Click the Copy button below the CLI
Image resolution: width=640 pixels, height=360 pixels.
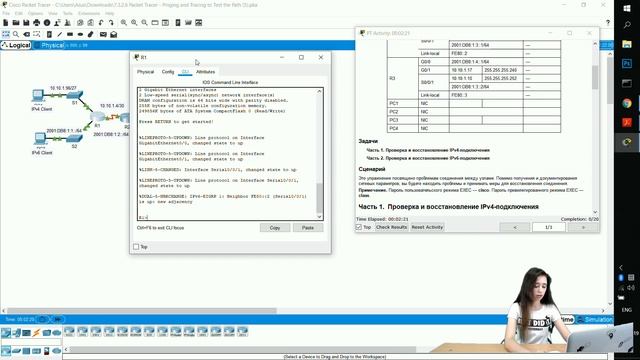coord(275,228)
